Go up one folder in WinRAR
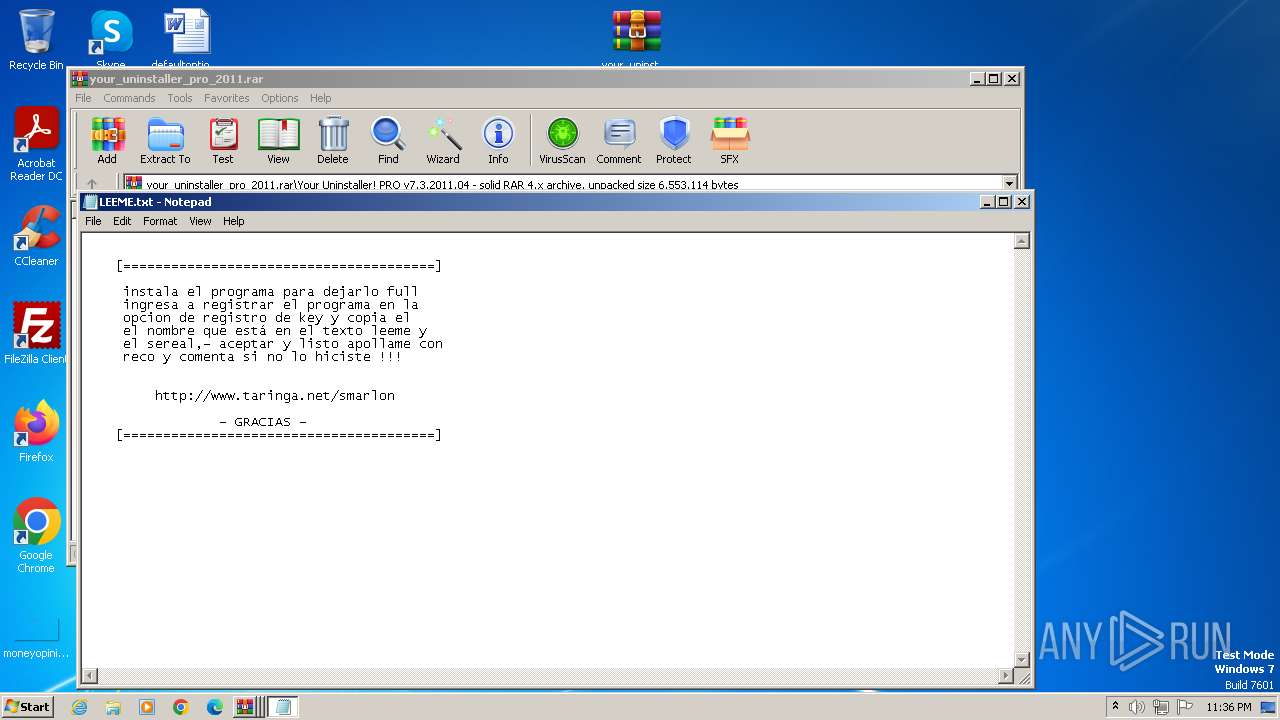The height and width of the screenshot is (720, 1280). pos(92,184)
